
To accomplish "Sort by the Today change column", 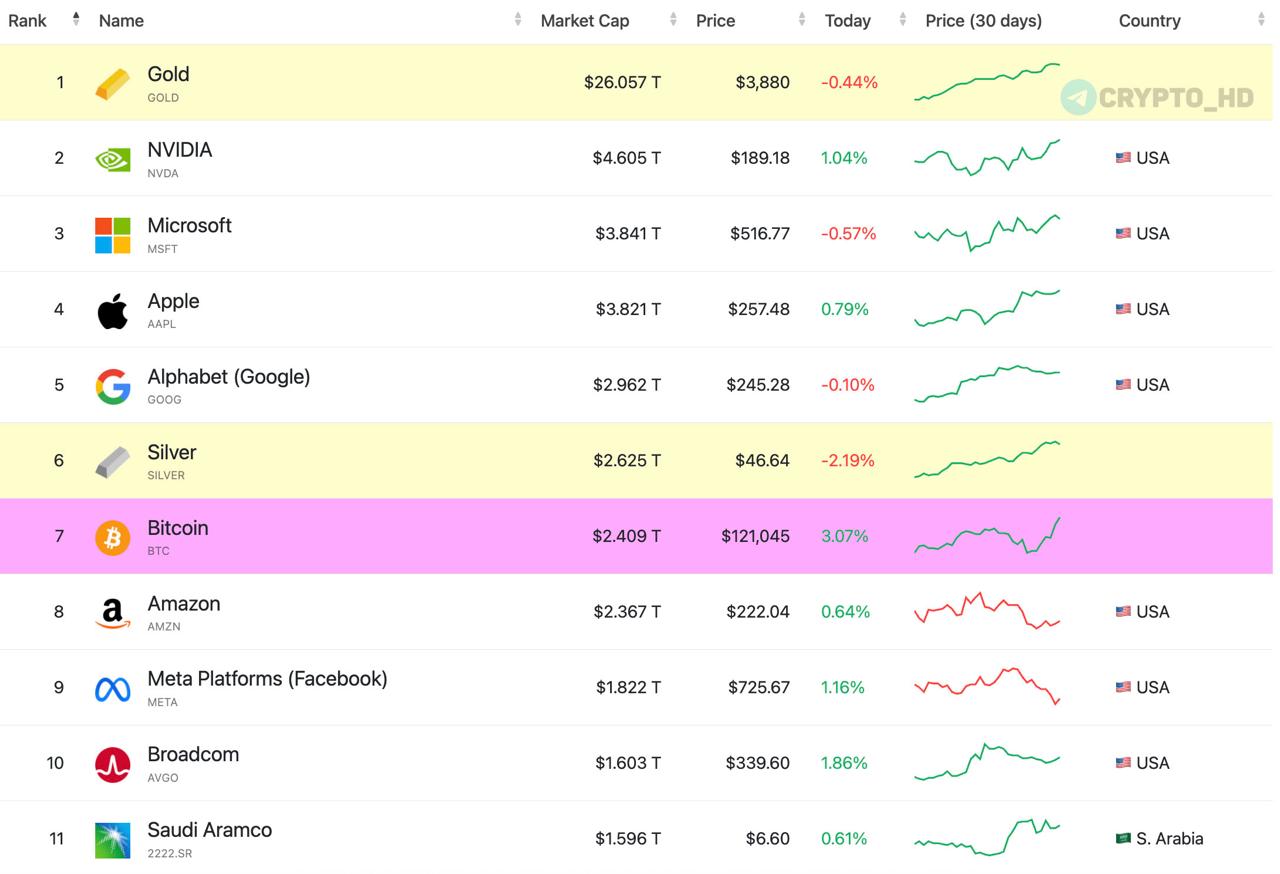I will pos(848,20).
